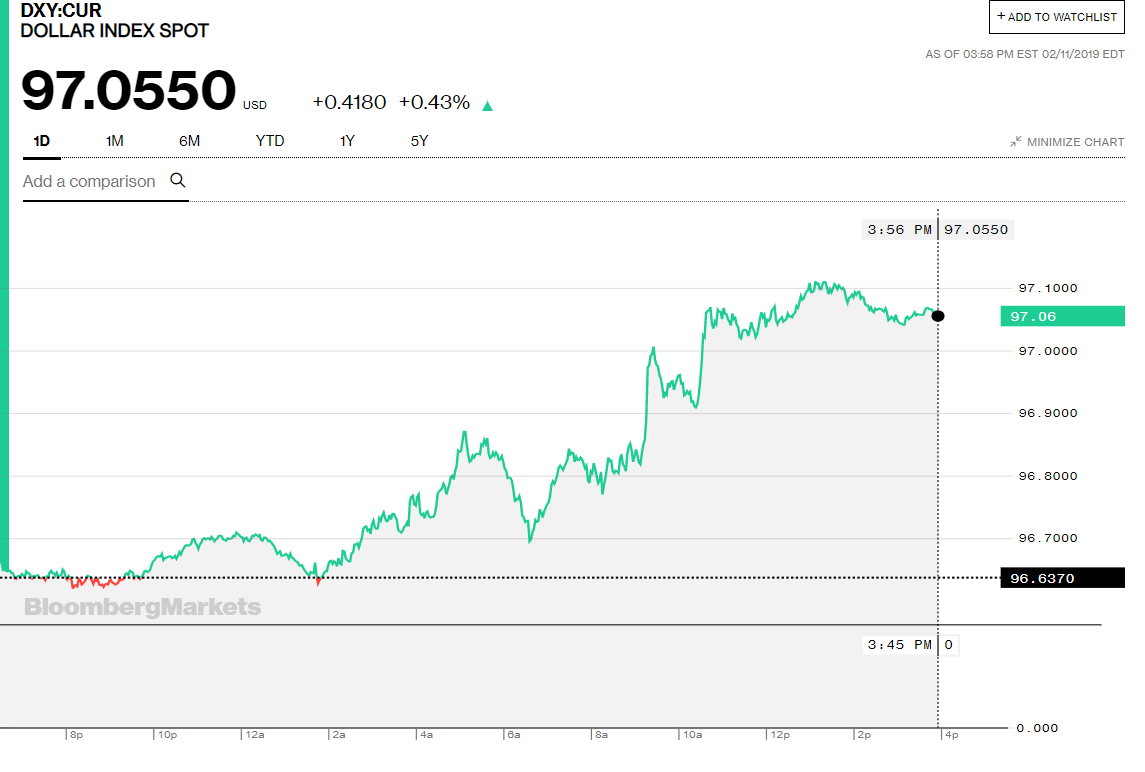This screenshot has height=772, width=1145.
Task: Click the 3:45 PM volume tooltip
Action: 900,645
